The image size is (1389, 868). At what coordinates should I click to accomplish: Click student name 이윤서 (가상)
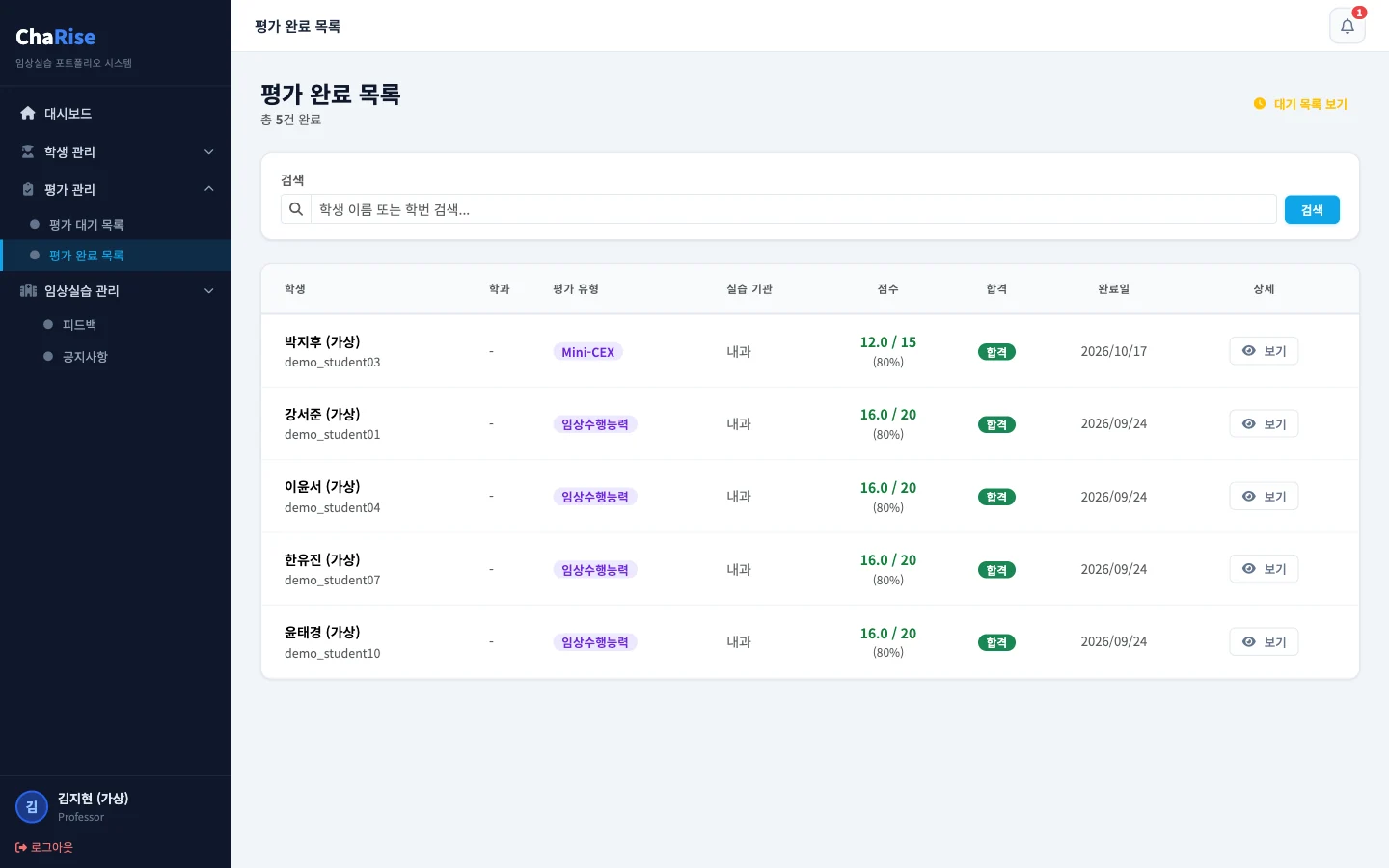click(x=322, y=487)
